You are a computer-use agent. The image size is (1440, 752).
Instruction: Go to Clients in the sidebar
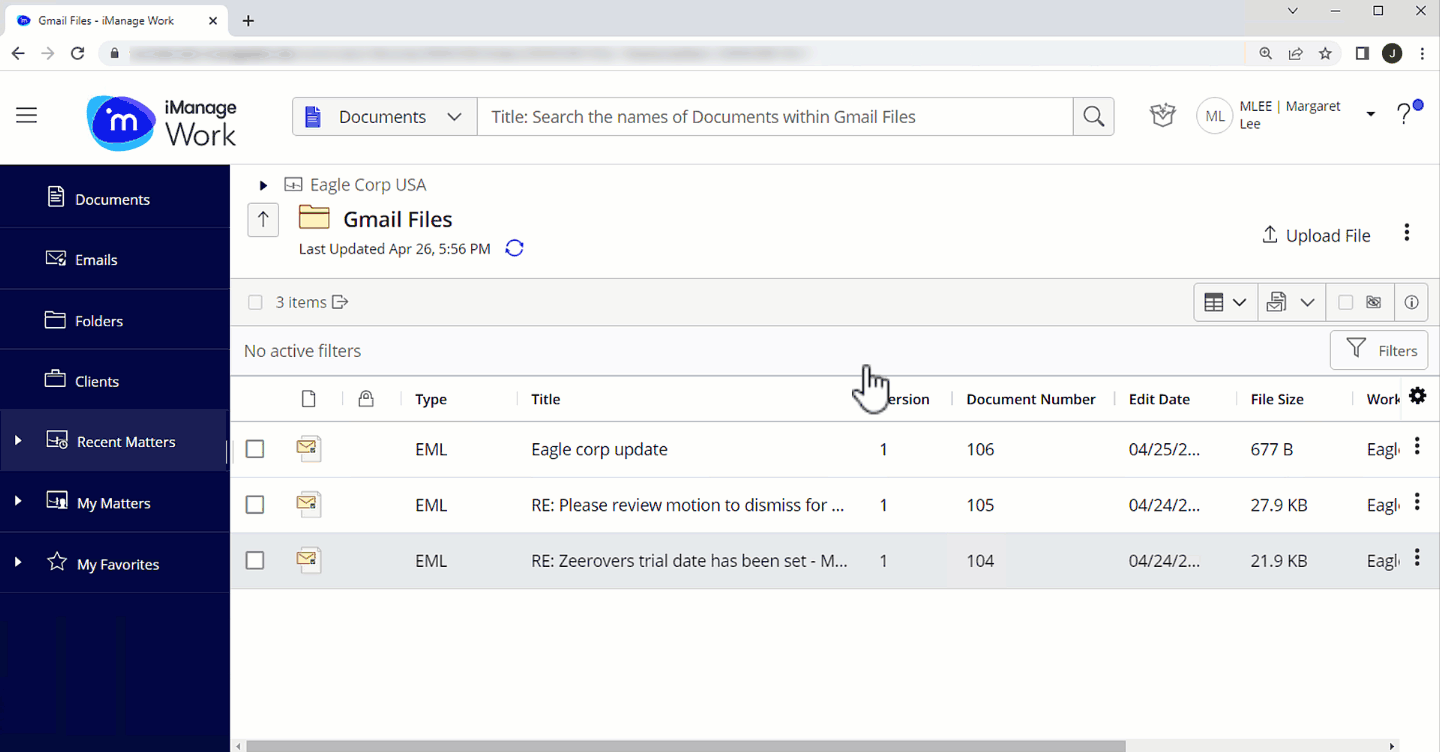point(96,381)
